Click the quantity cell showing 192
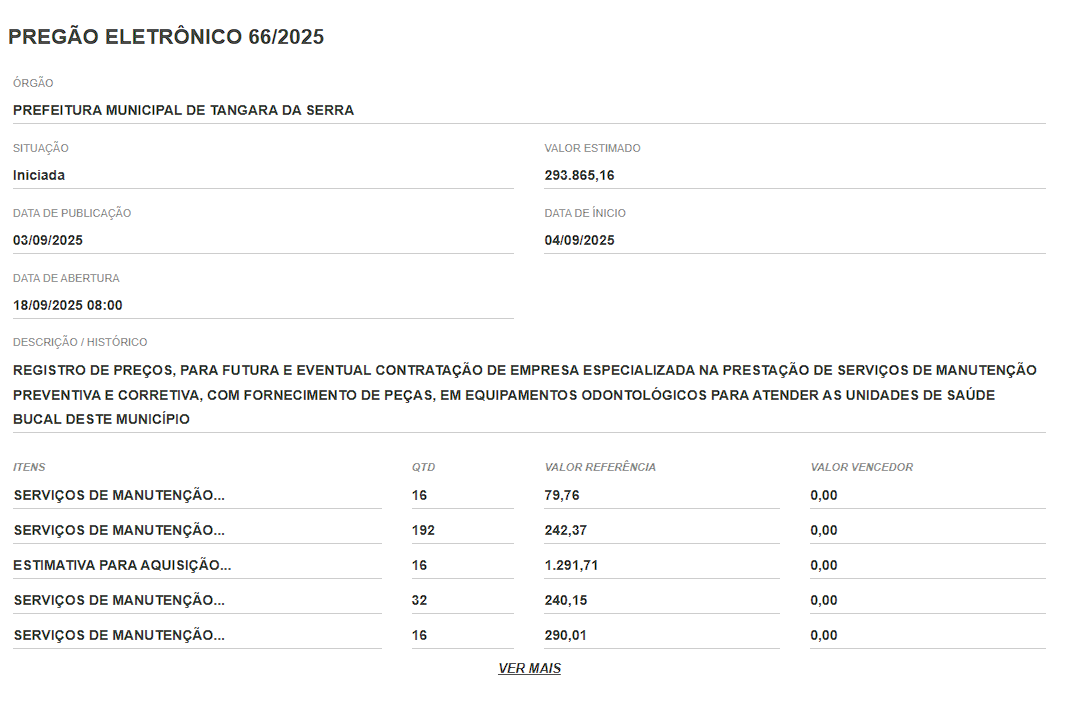Viewport: 1070px width, 704px height. [x=423, y=530]
